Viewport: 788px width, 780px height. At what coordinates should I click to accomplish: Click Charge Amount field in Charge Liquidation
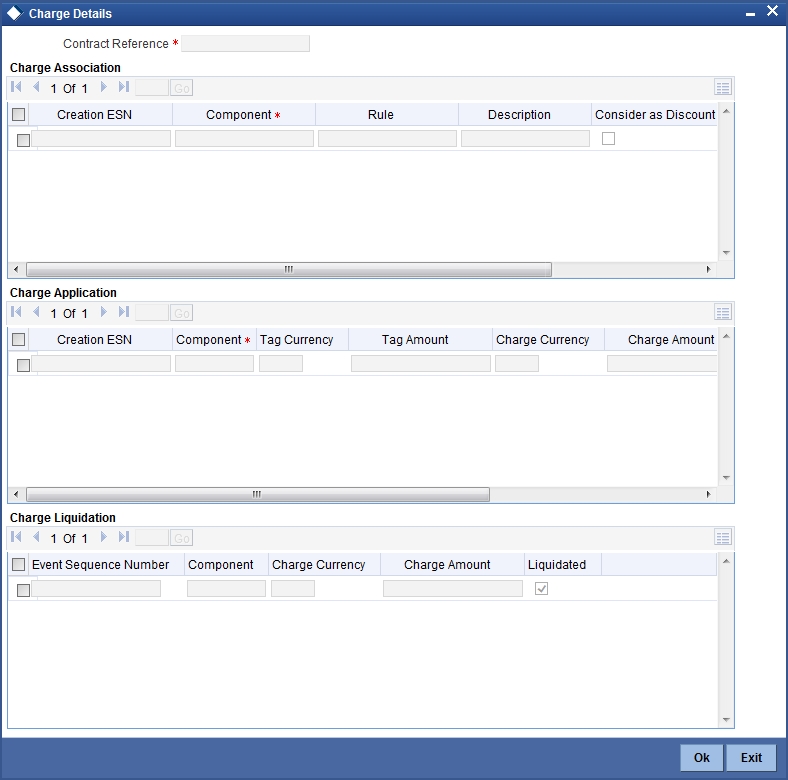click(x=453, y=589)
